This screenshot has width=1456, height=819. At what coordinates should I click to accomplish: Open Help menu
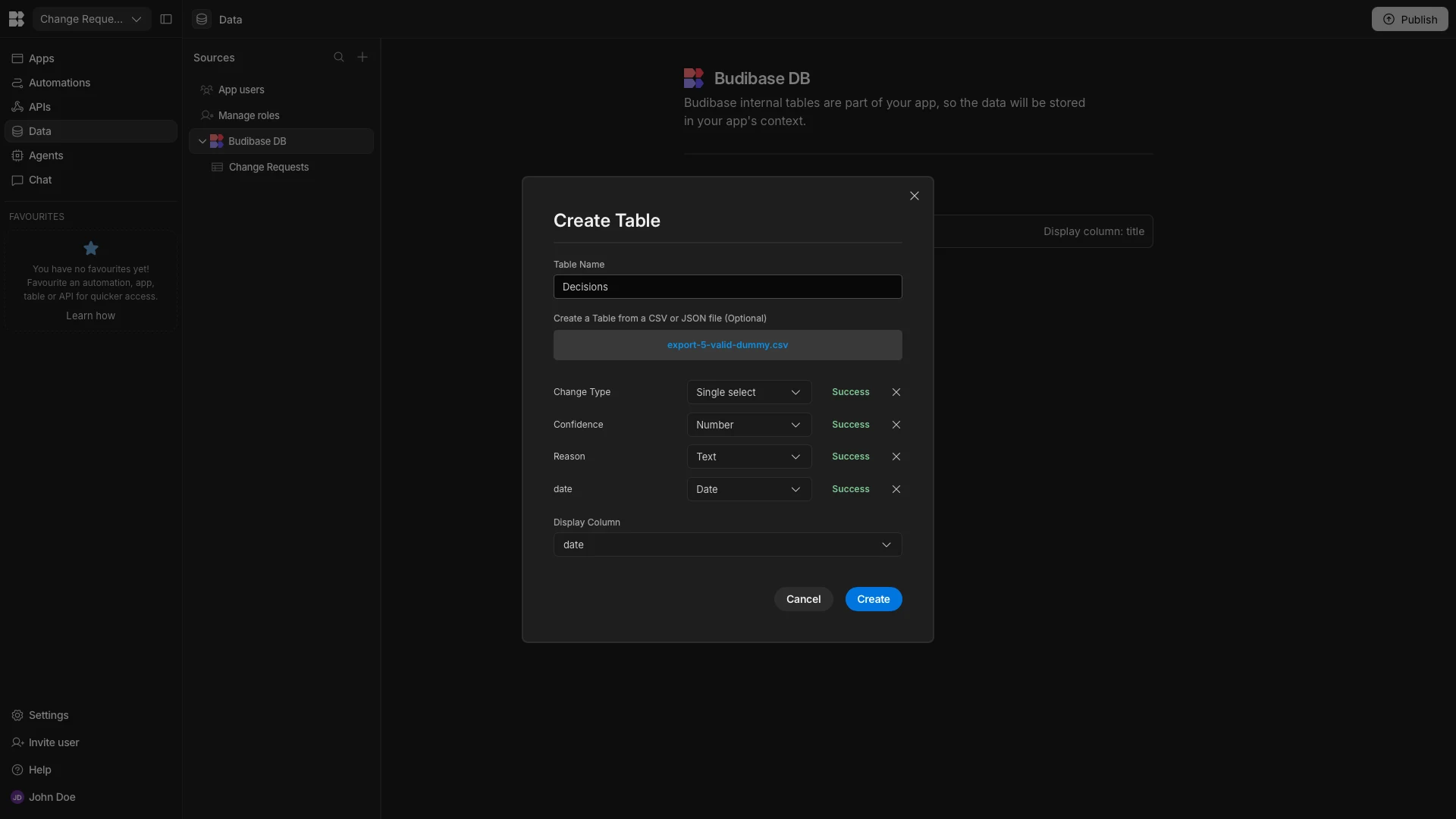tap(91, 770)
